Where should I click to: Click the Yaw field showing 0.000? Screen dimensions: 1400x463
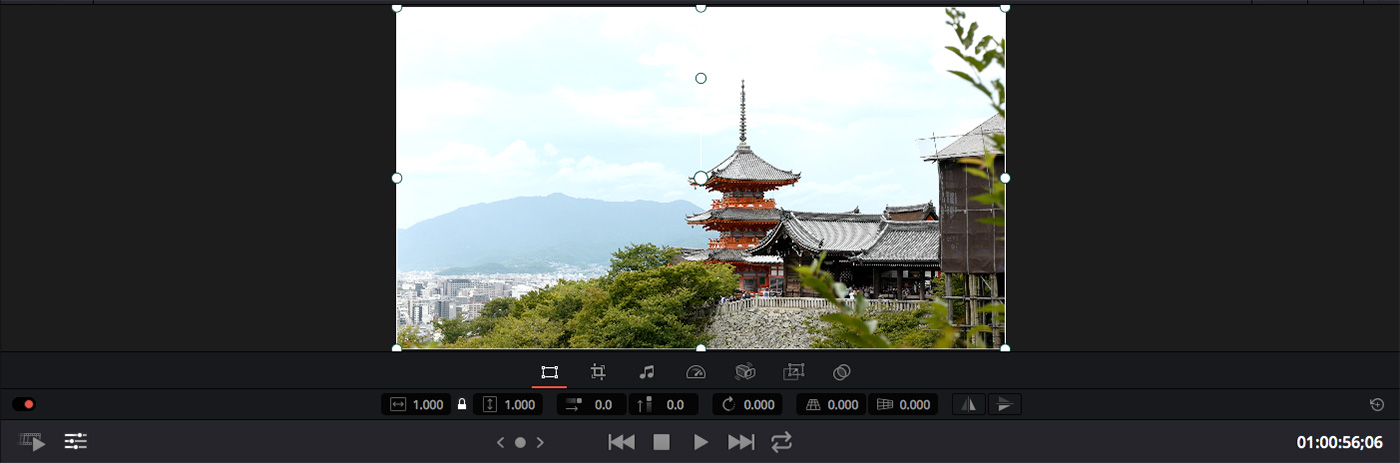coord(903,405)
